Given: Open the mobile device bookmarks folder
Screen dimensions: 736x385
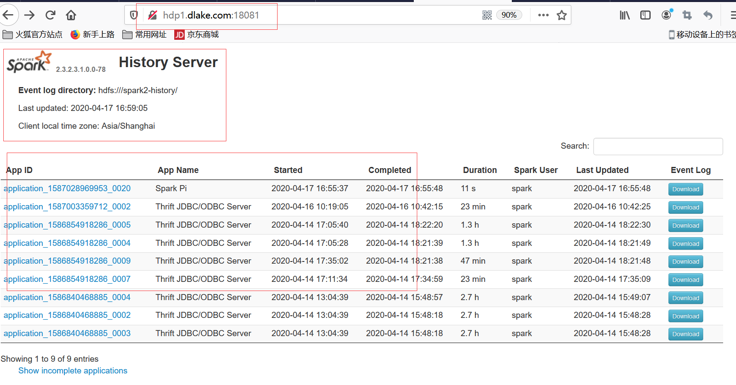Looking at the screenshot, I should 702,34.
